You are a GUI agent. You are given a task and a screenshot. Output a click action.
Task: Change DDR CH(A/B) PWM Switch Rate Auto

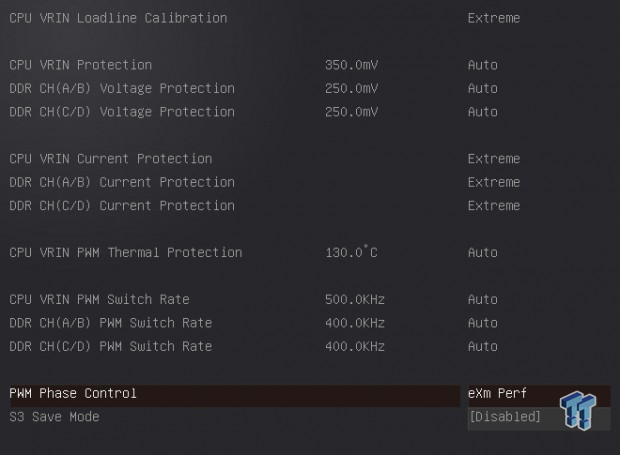[482, 323]
